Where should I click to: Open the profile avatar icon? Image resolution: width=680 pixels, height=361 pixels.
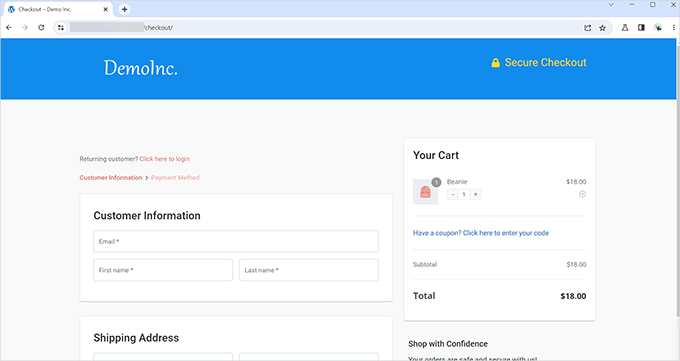[658, 28]
